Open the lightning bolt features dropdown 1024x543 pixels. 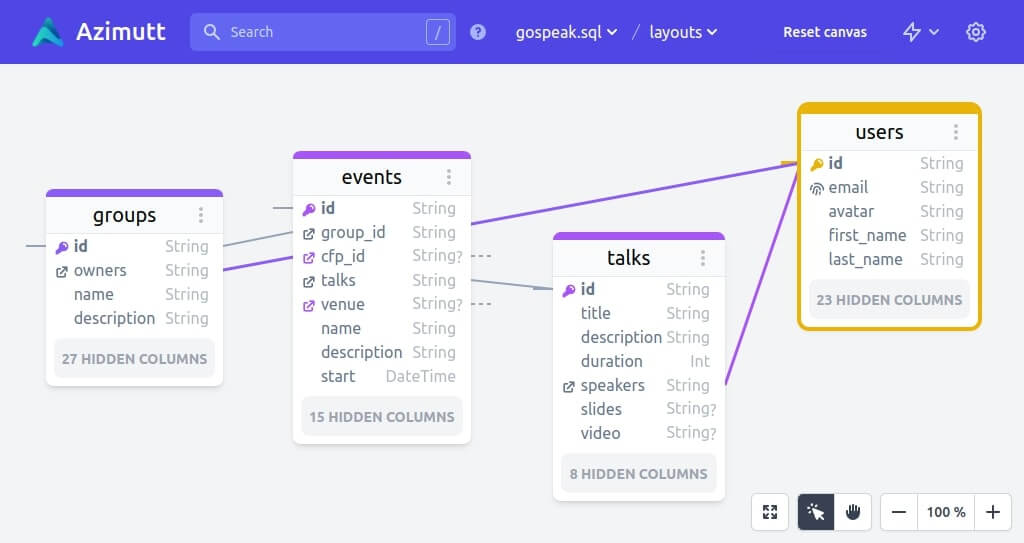pyautogui.click(x=920, y=32)
